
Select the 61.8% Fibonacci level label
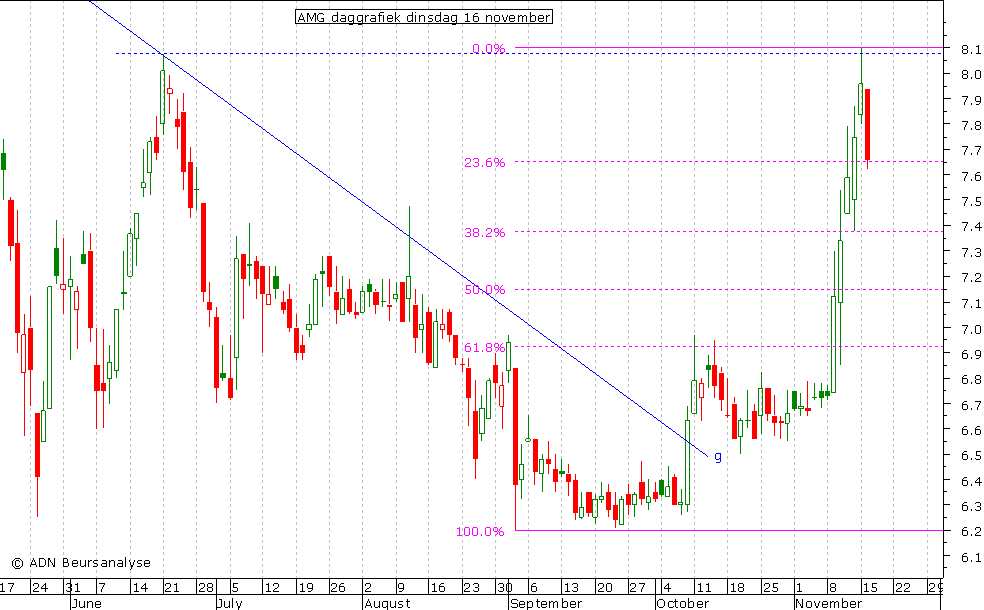tap(484, 347)
